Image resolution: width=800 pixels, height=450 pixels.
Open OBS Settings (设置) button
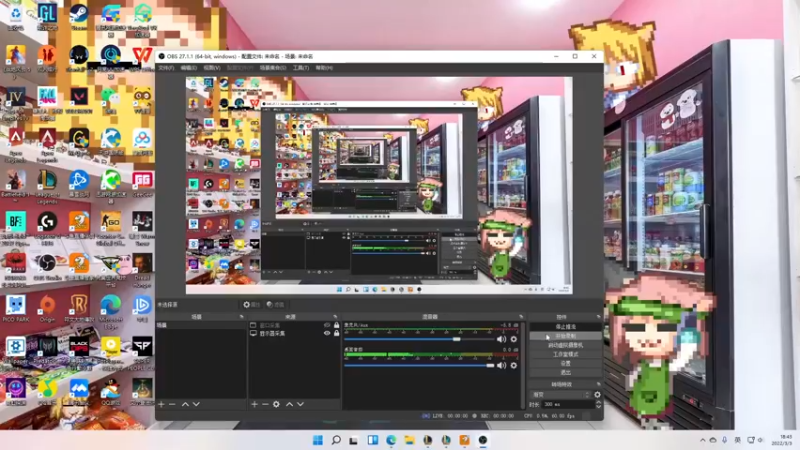[565, 363]
